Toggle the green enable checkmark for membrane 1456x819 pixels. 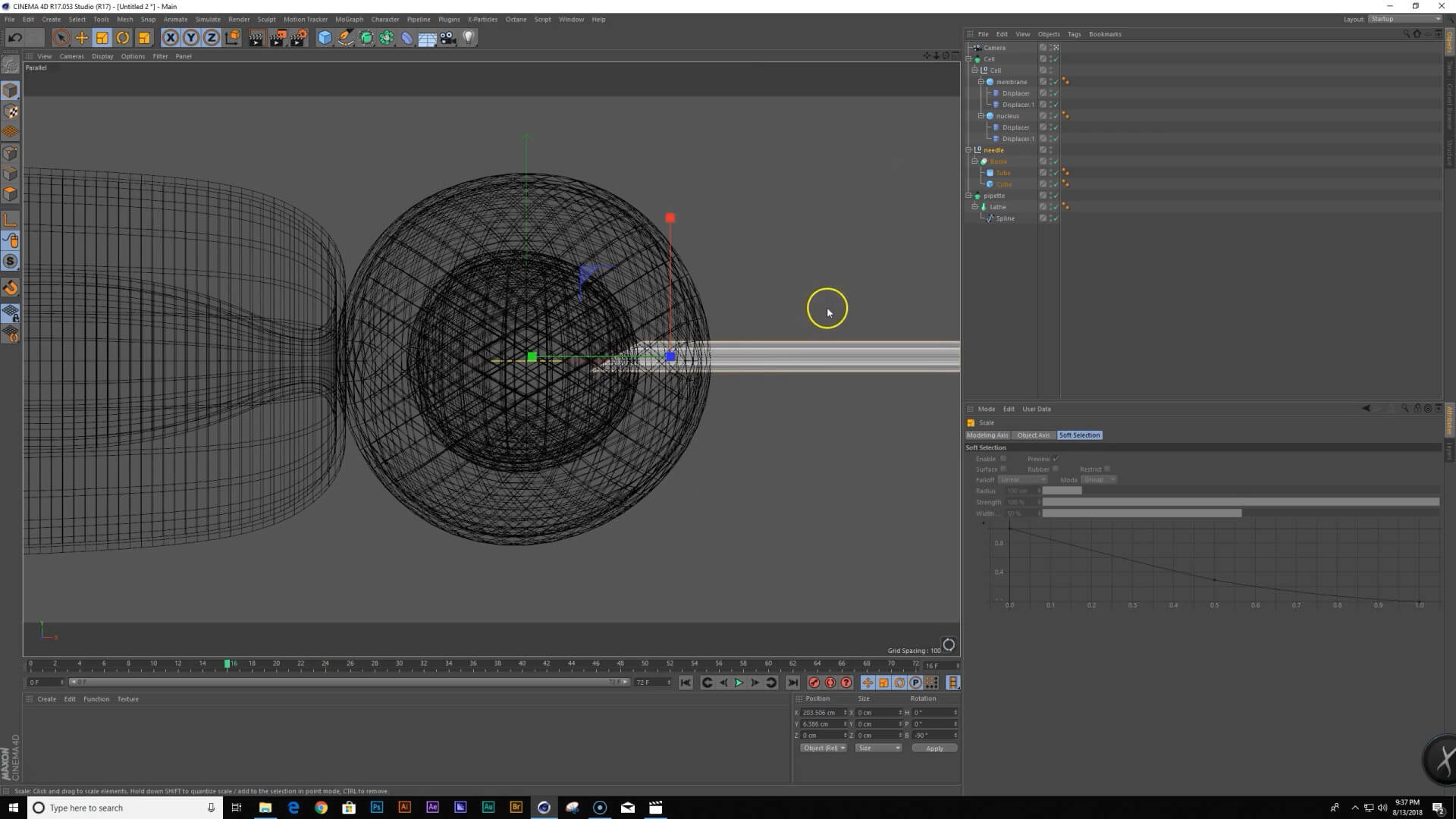pyautogui.click(x=1056, y=82)
